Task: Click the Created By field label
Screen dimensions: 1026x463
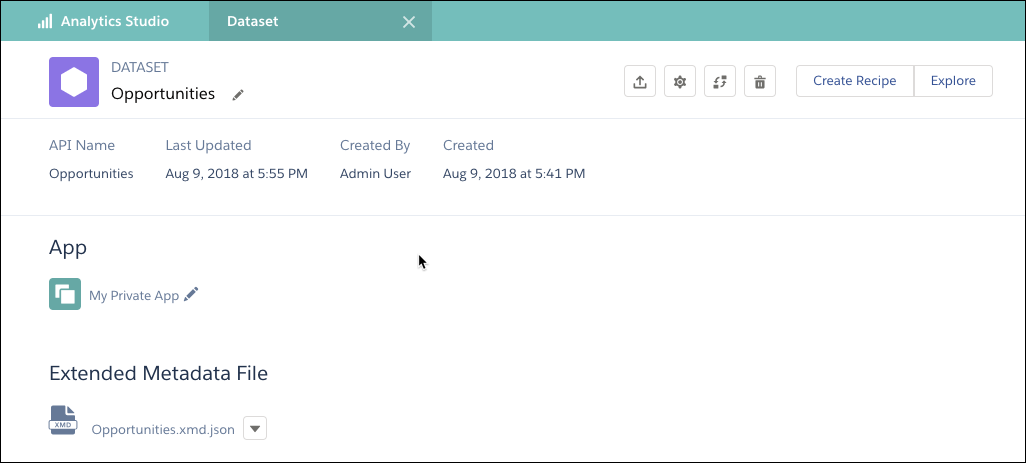Action: click(375, 145)
